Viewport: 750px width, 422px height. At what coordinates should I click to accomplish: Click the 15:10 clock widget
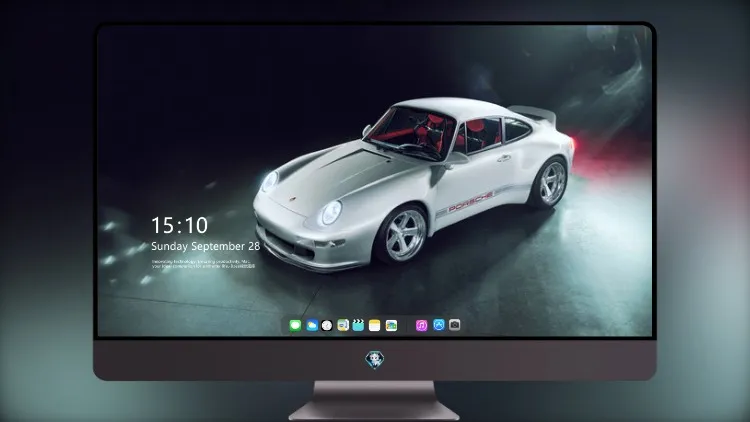click(x=180, y=225)
